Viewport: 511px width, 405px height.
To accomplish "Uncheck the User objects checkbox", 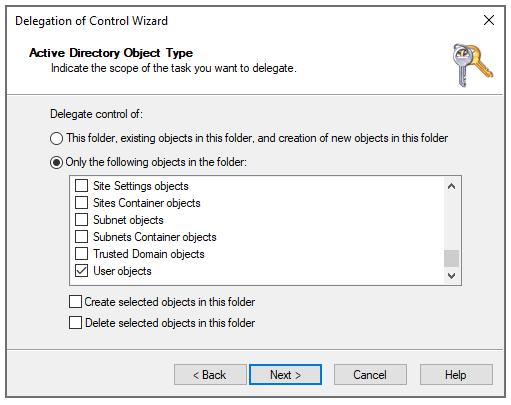I will point(81,271).
